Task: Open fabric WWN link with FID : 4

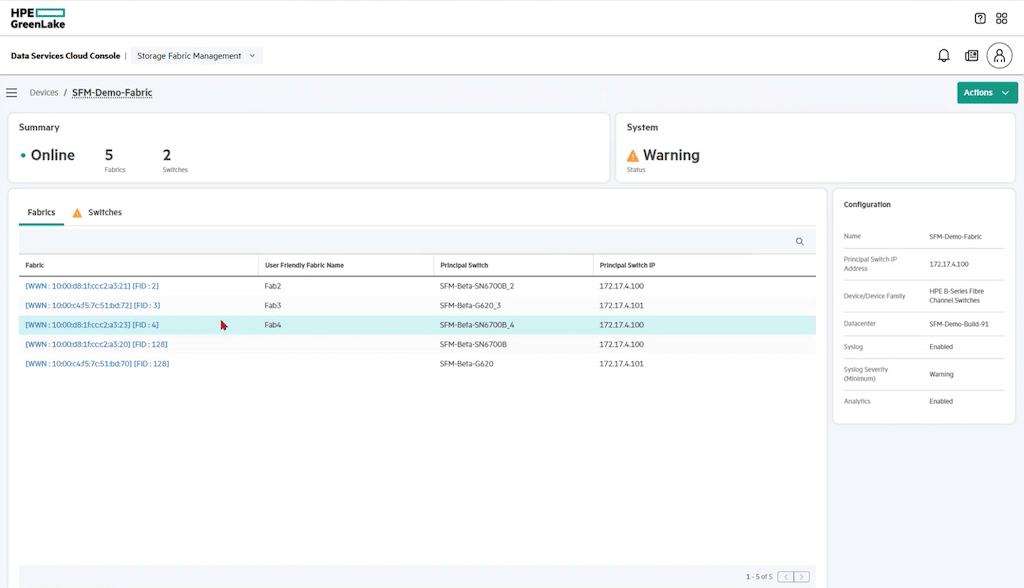Action: click(91, 325)
